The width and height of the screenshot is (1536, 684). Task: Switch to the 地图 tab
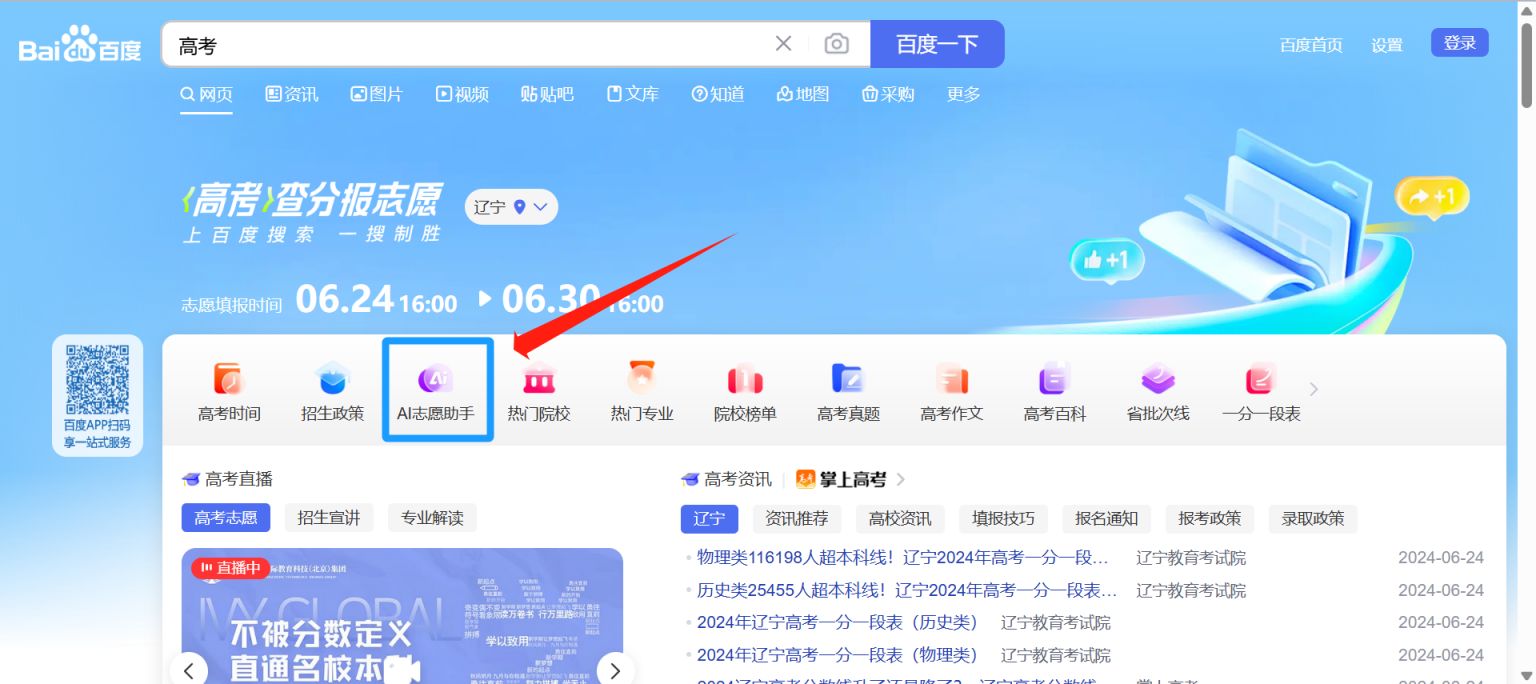803,94
